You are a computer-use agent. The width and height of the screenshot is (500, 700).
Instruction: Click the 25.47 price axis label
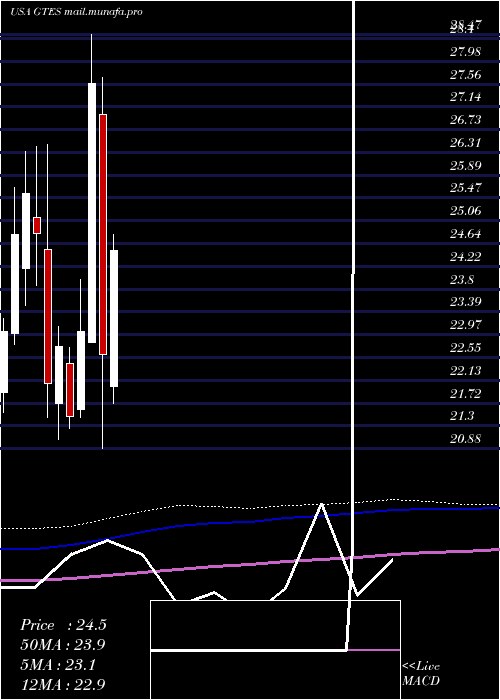(465, 188)
